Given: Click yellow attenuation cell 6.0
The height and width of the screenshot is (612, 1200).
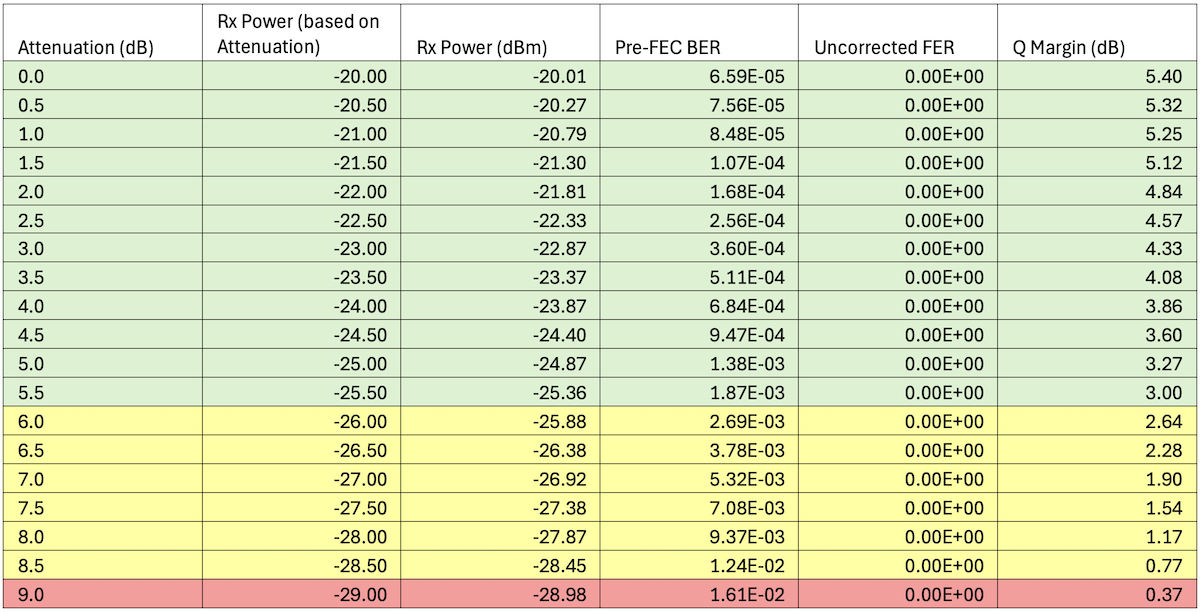Looking at the screenshot, I should tap(102, 420).
